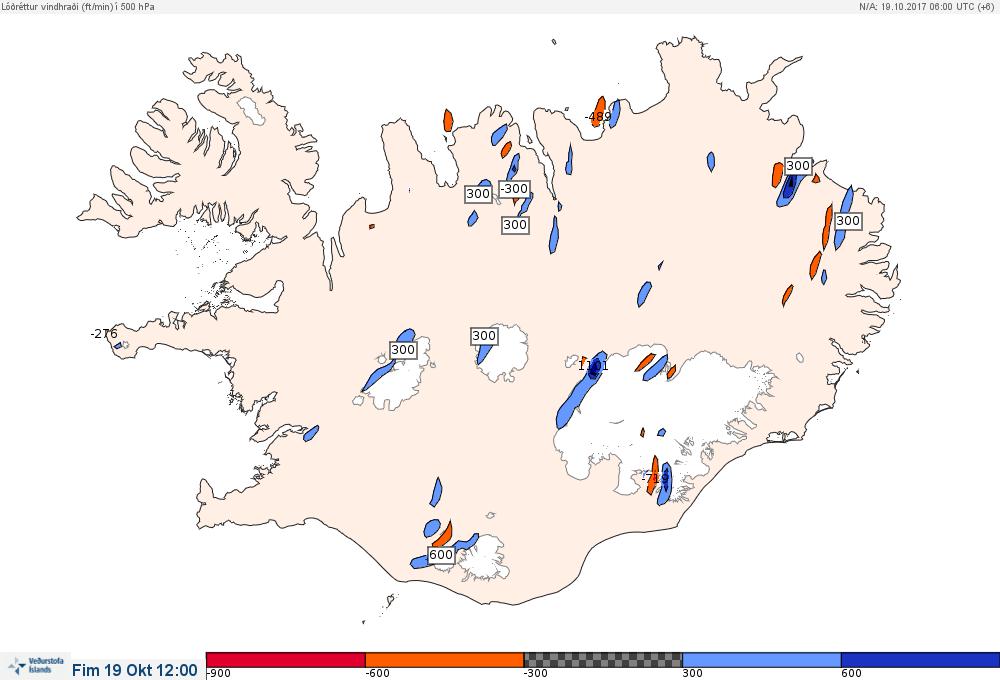Click the forecast time 'Fim 19 Okt 12:00'
Screen dimensions: 1000x680
pyautogui.click(x=135, y=670)
